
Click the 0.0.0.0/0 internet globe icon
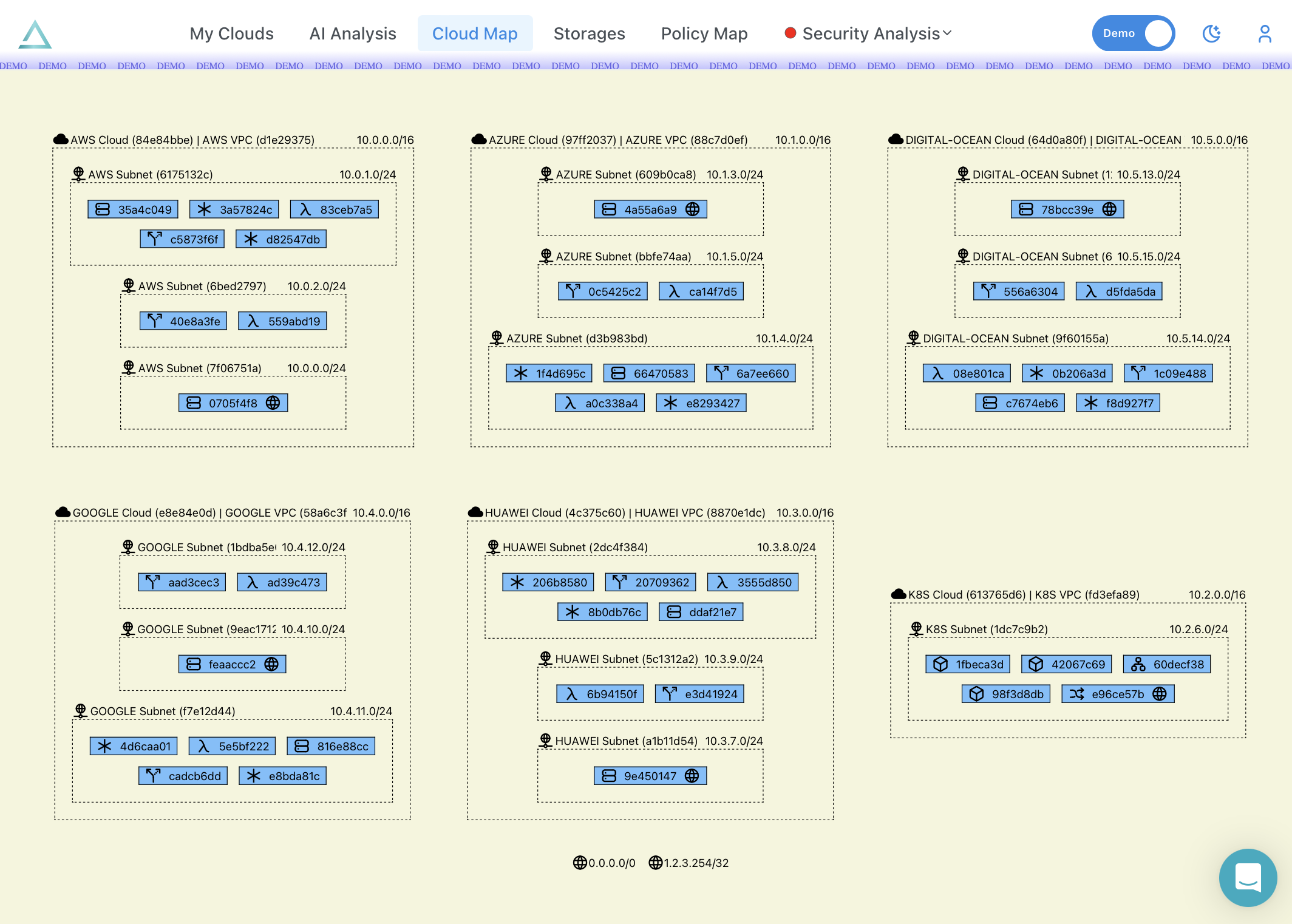(x=580, y=863)
